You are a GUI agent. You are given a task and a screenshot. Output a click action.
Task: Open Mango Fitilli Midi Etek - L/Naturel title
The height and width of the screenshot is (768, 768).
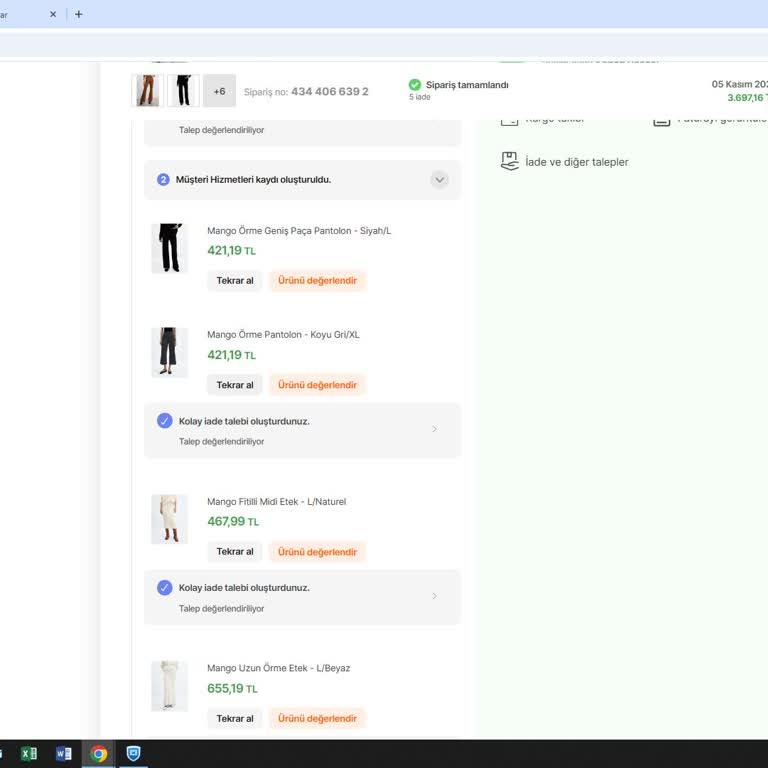[x=276, y=502]
